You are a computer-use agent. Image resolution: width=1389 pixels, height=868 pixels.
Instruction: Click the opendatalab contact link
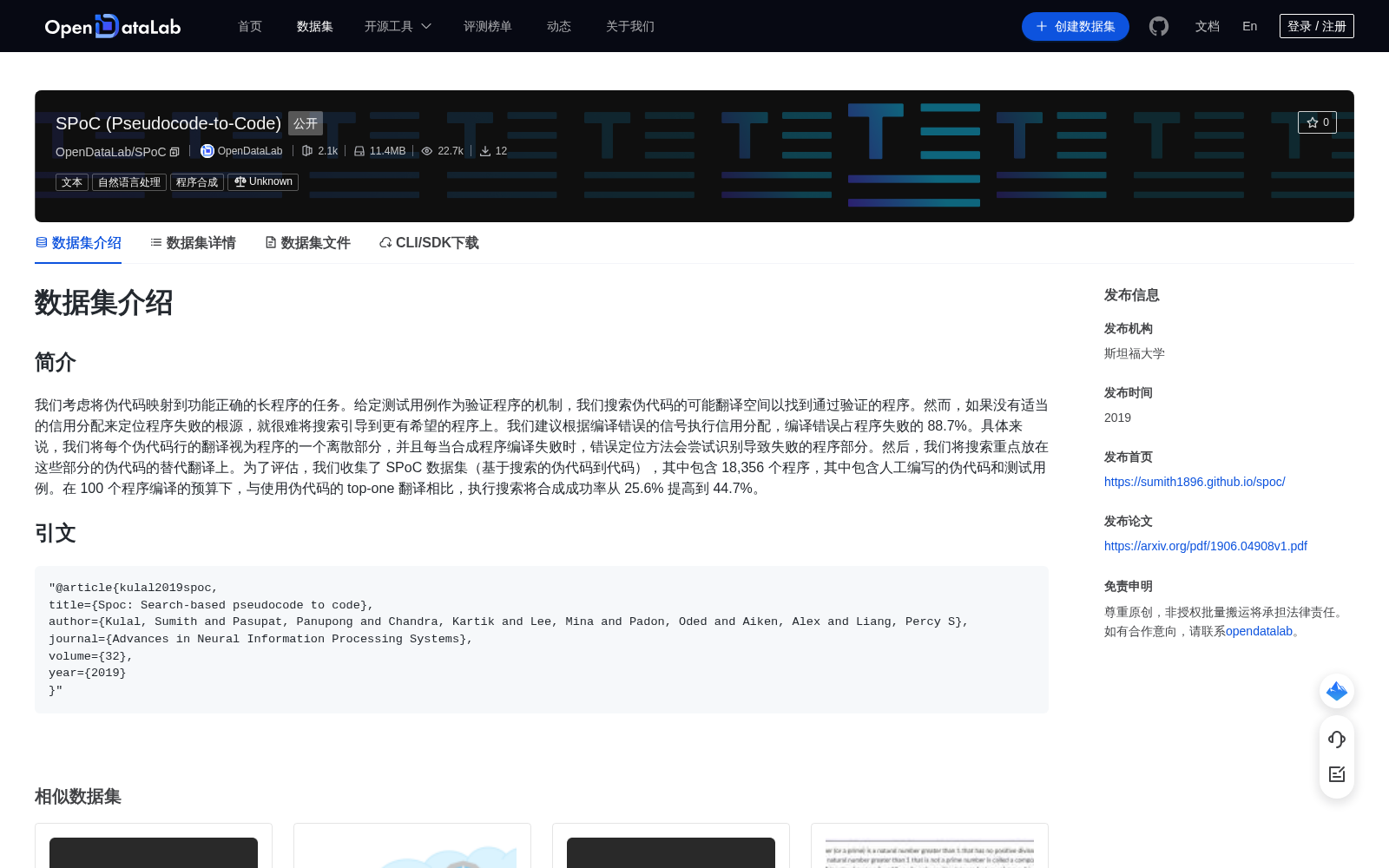click(1259, 631)
